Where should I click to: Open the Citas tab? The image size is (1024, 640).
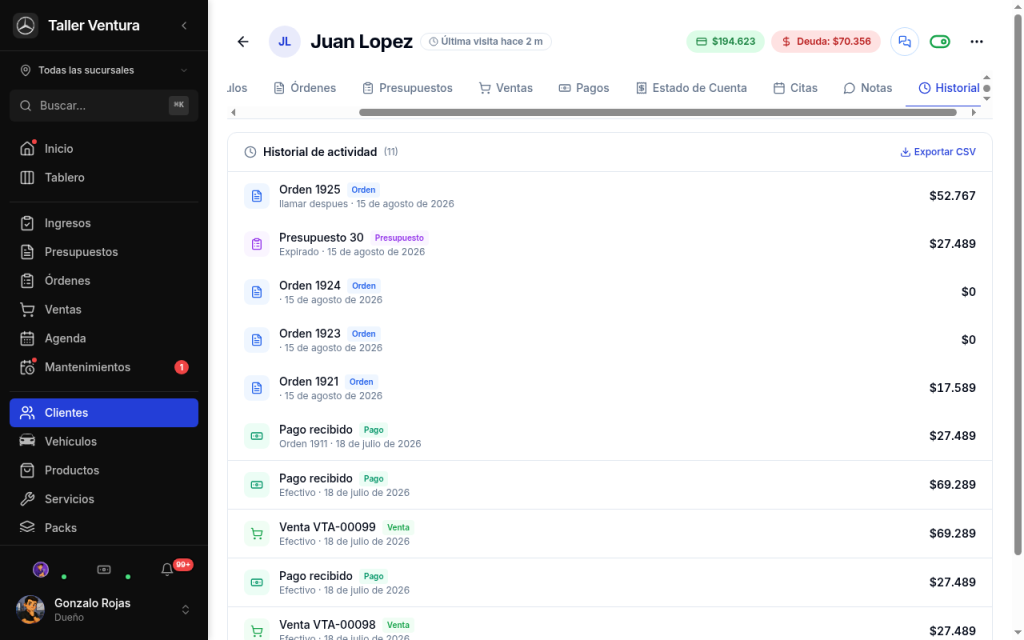pyautogui.click(x=795, y=88)
